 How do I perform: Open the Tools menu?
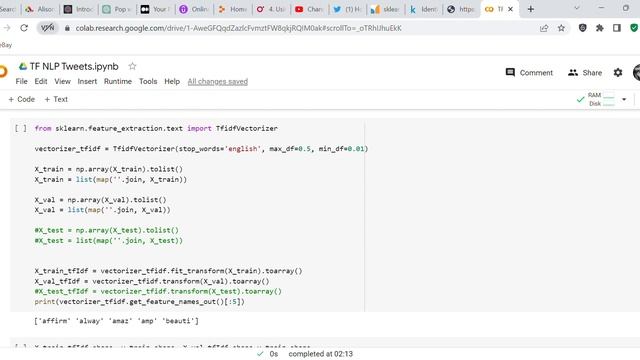(x=148, y=81)
